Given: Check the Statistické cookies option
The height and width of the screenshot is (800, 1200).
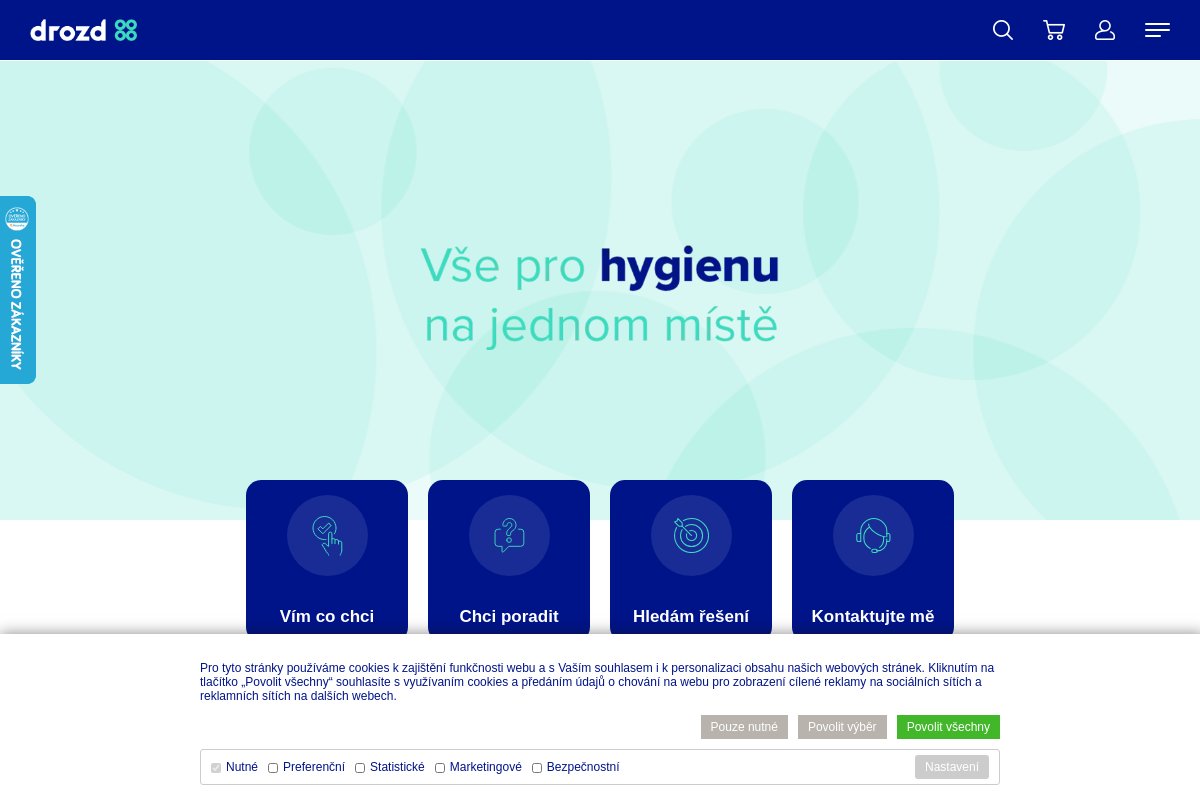Looking at the screenshot, I should (359, 767).
